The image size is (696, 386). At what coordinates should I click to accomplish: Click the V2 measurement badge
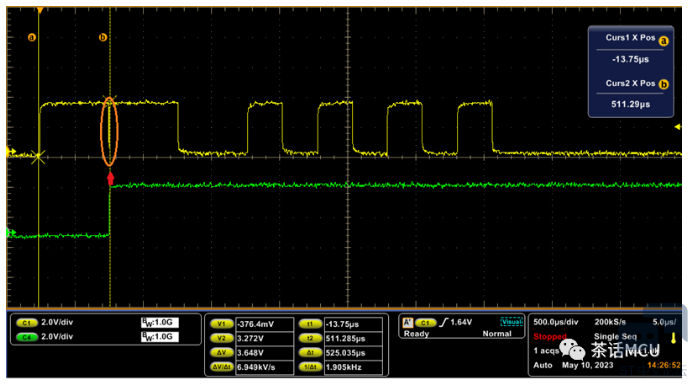coord(221,338)
